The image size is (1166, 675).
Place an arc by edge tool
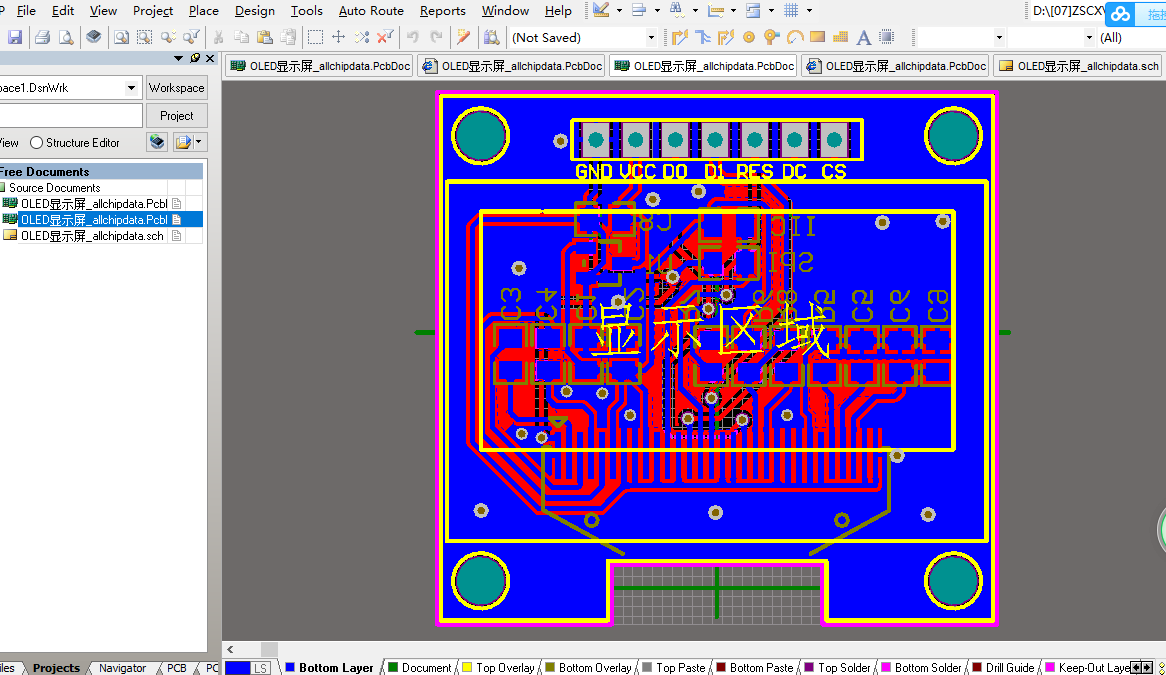795,37
